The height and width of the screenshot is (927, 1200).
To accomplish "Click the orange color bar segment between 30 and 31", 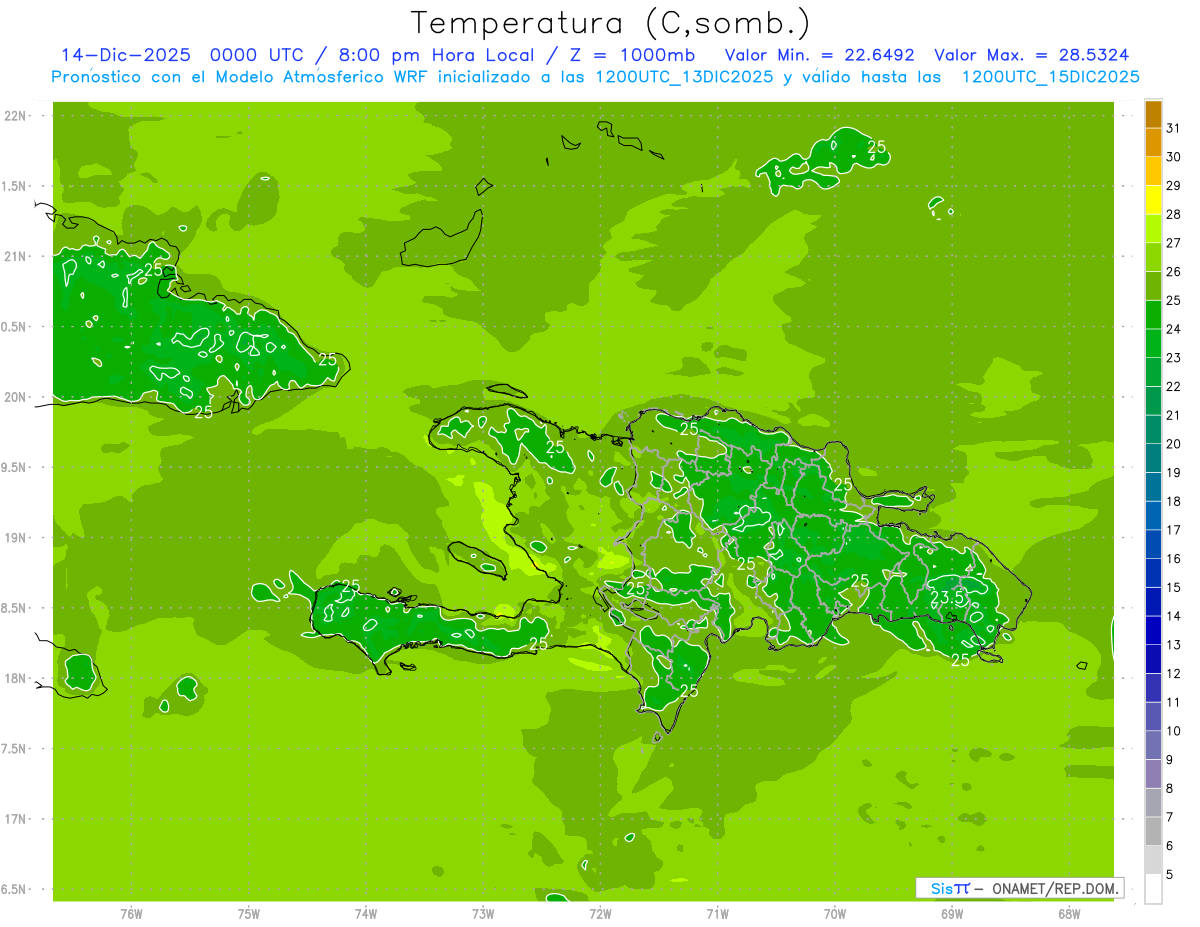I will (1153, 142).
